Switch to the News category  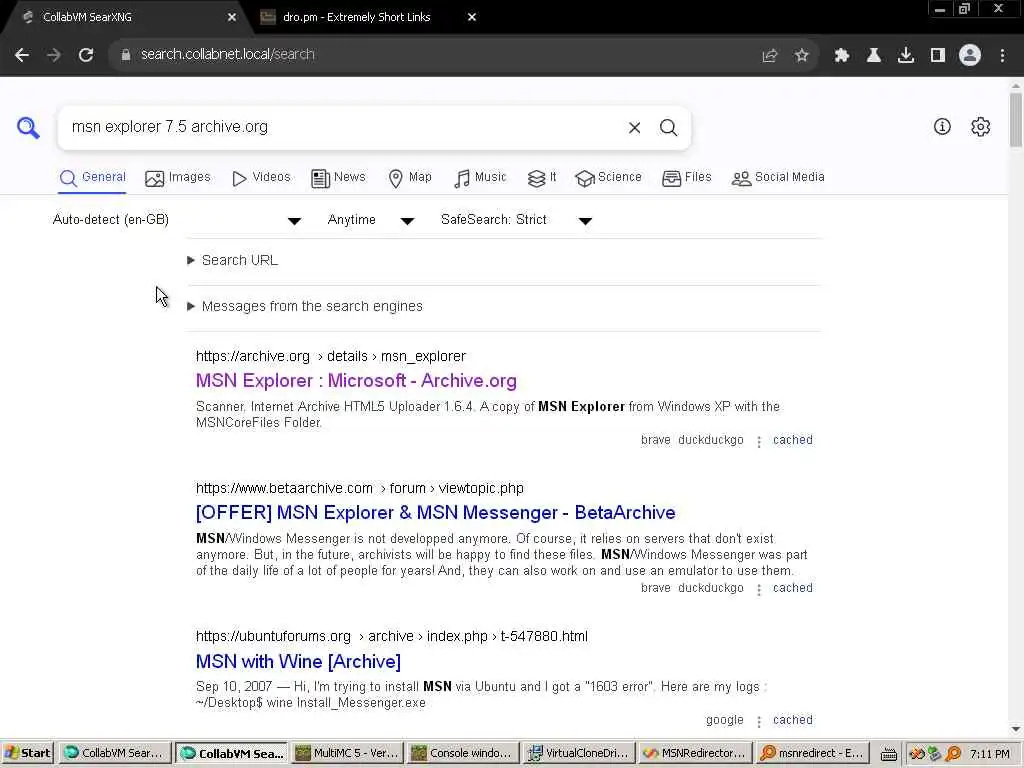338,178
